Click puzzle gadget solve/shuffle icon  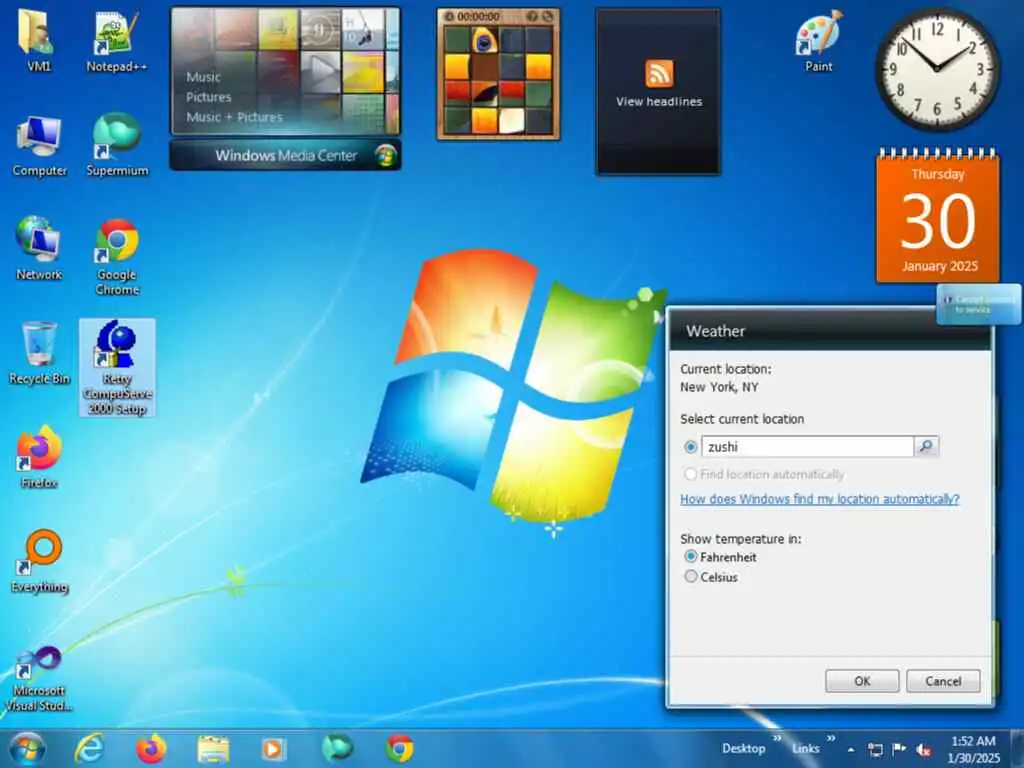(x=547, y=16)
